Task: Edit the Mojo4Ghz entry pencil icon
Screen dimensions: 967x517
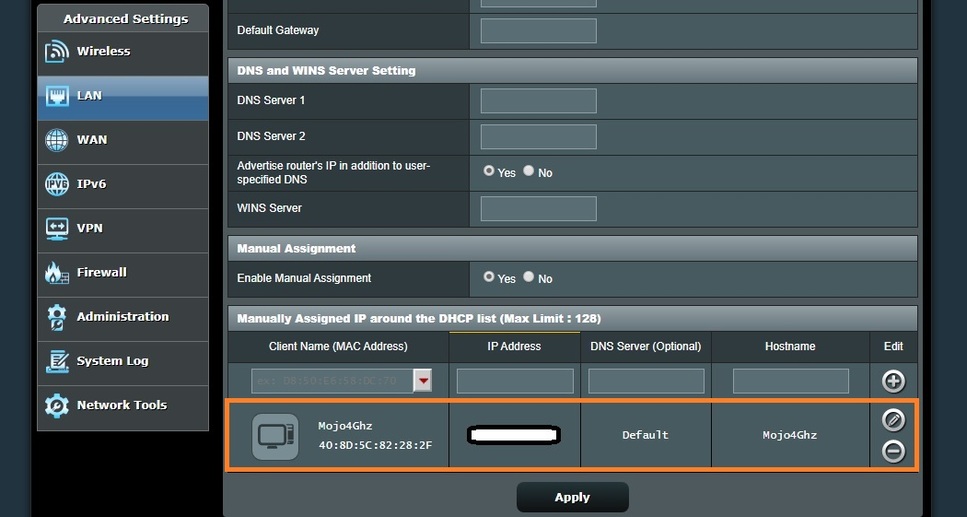Action: pos(893,420)
